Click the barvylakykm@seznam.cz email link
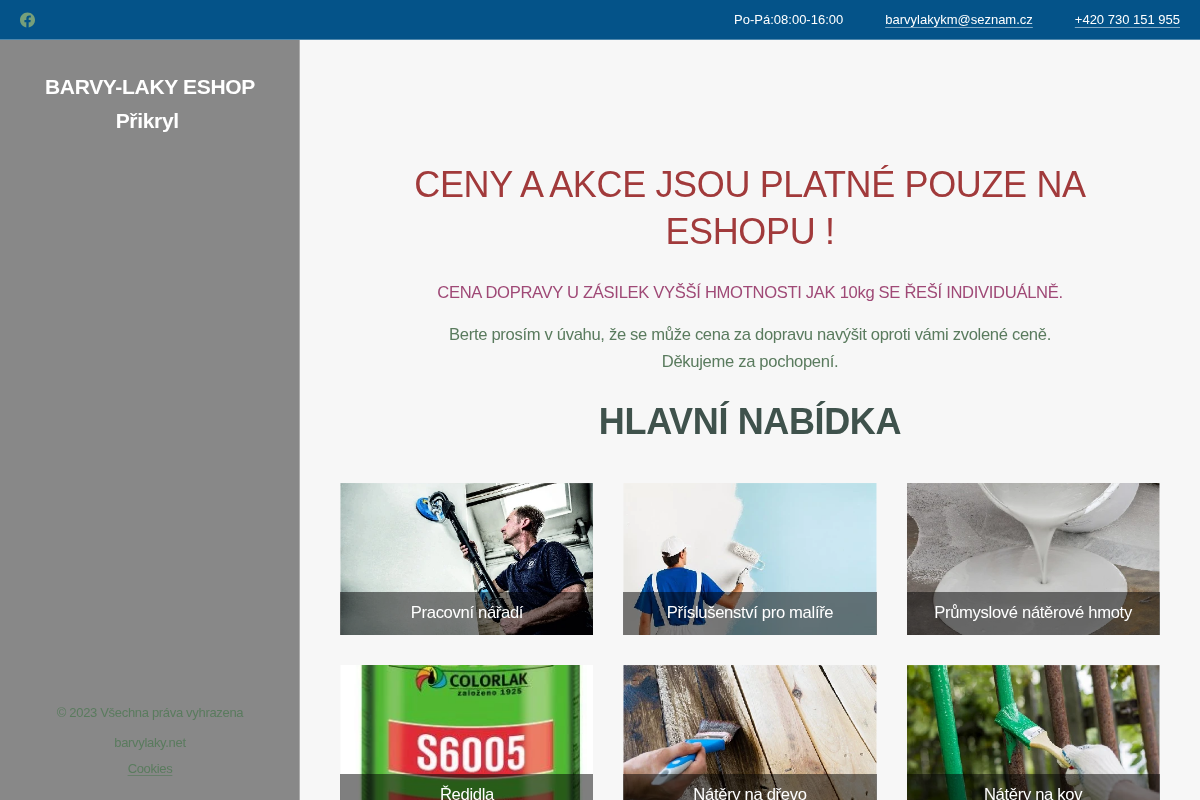The height and width of the screenshot is (800, 1200). [x=958, y=20]
